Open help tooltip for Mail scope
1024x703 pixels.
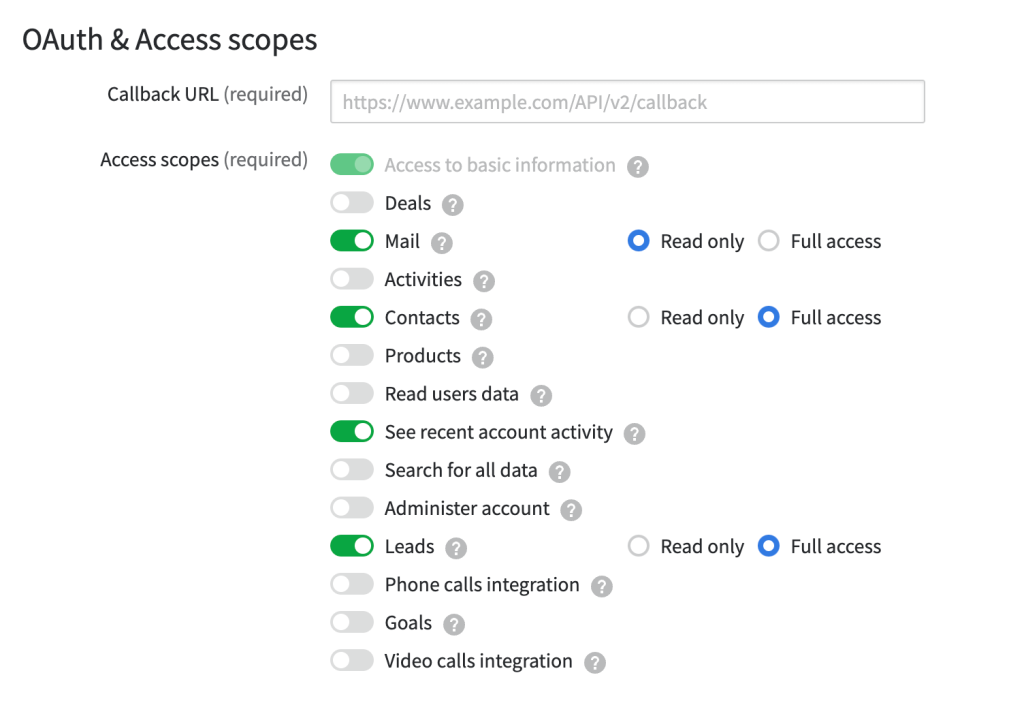click(442, 243)
